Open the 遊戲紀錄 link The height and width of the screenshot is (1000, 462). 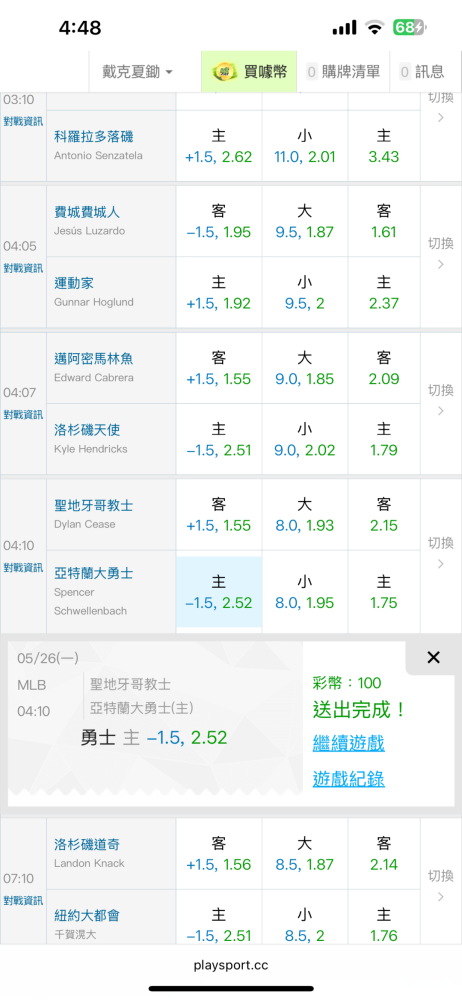[x=348, y=779]
